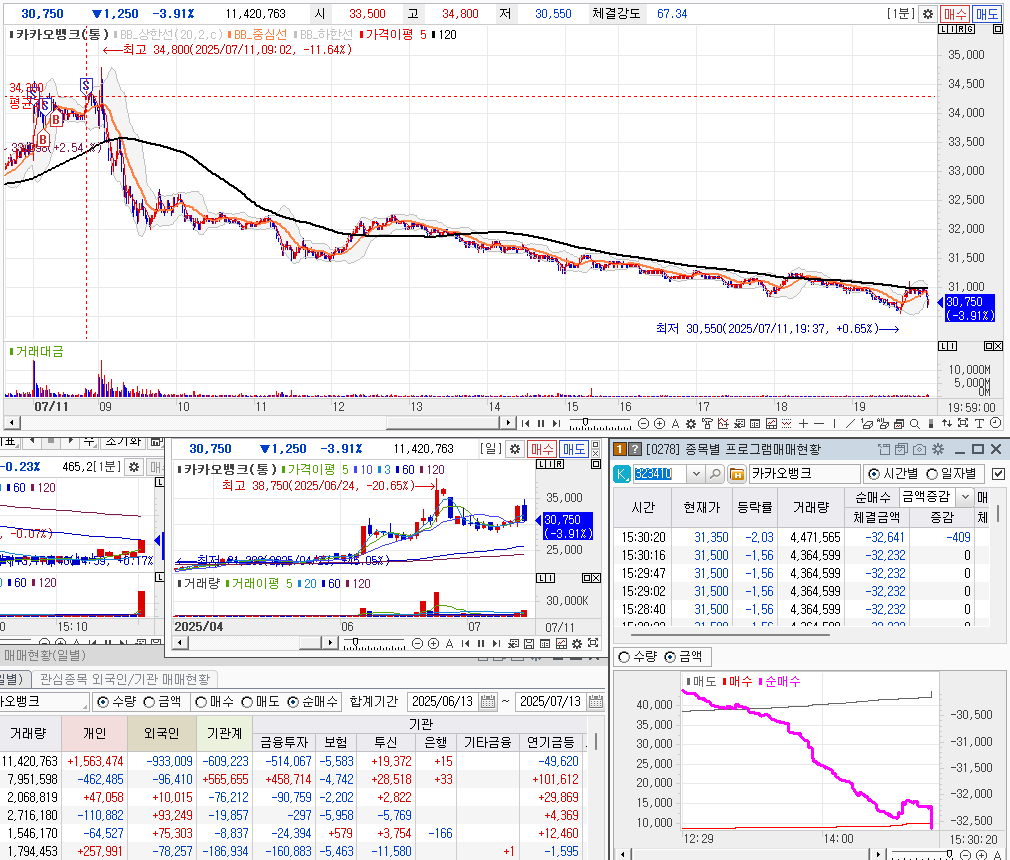Click the left arrow of main chart scrollbar
1010x860 pixels.
(x=12, y=423)
